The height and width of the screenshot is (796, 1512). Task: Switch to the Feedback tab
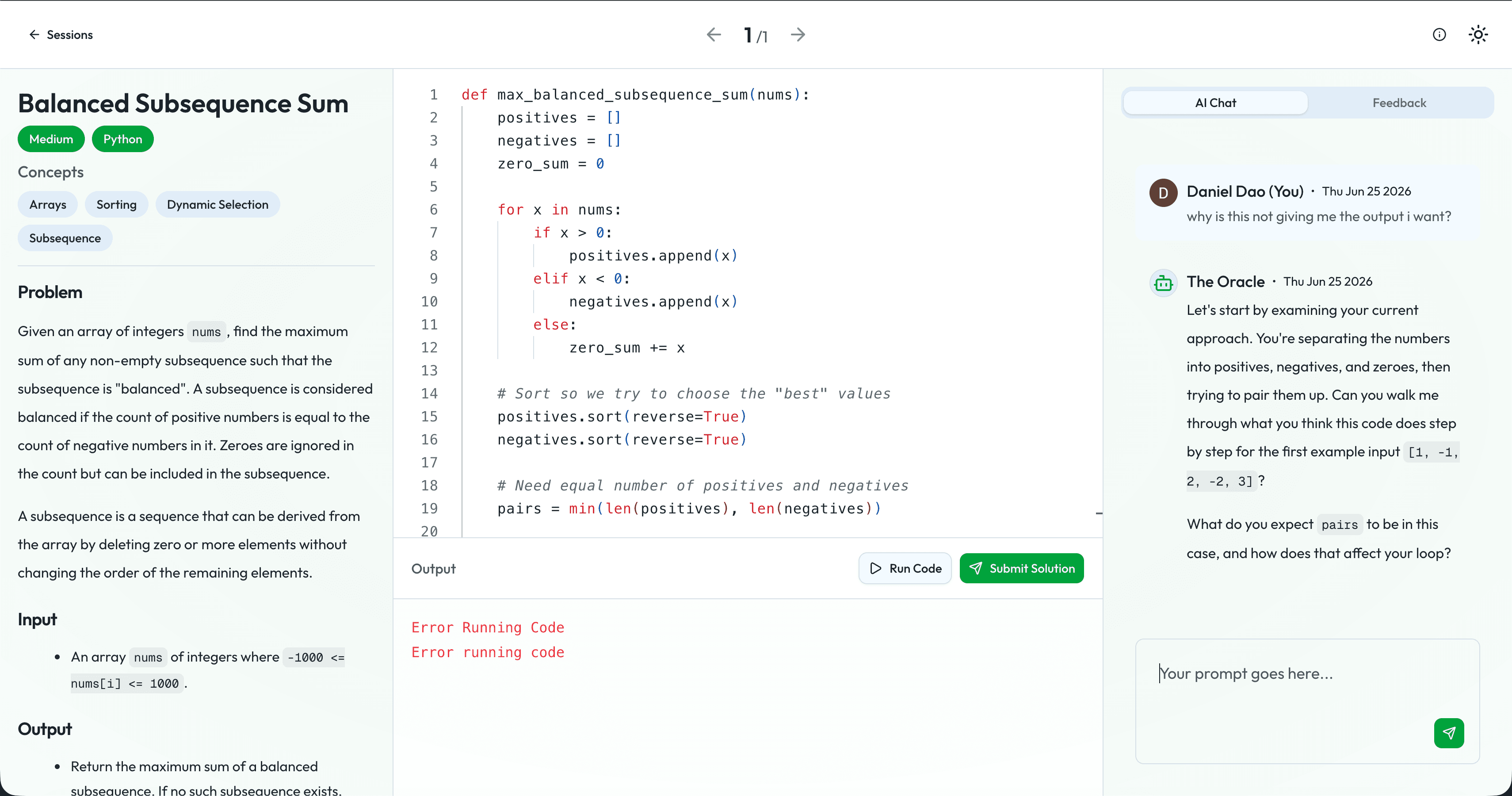pos(1399,103)
